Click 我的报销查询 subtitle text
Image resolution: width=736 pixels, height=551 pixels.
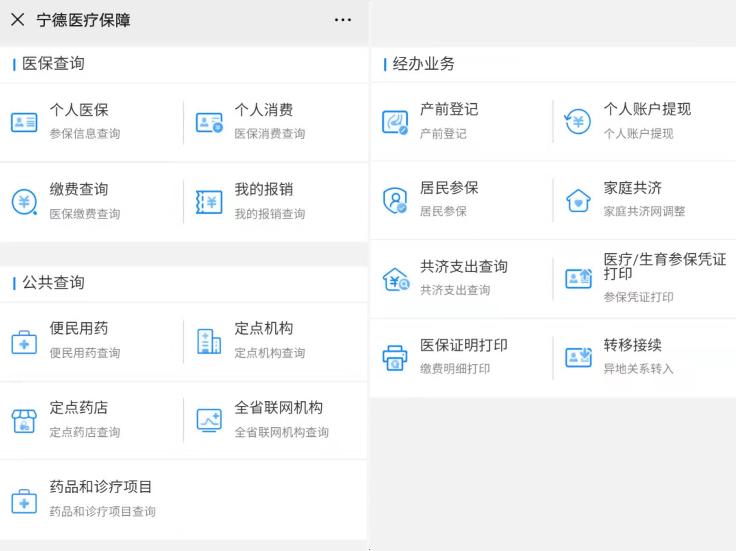[270, 214]
